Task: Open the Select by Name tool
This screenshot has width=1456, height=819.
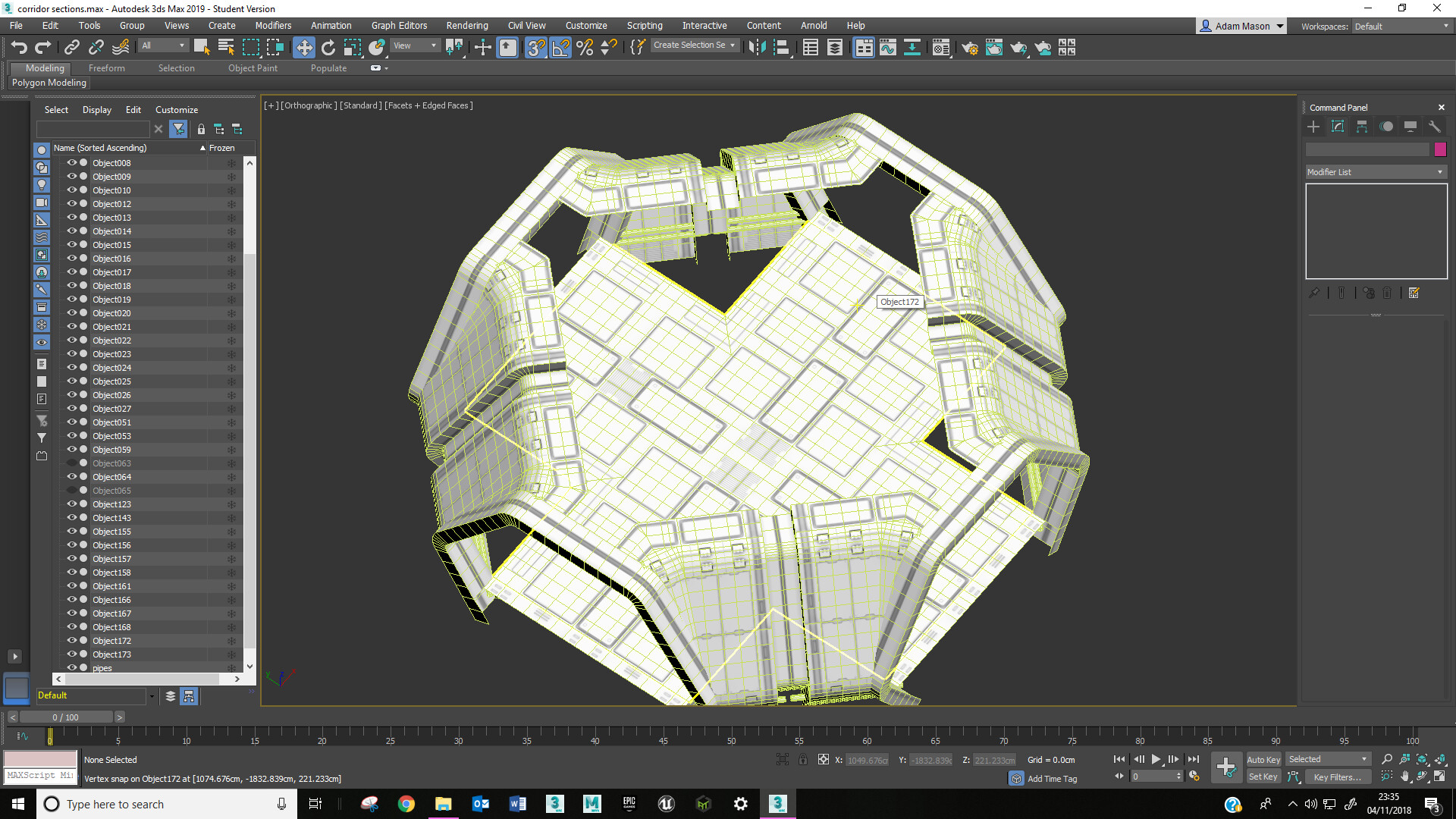Action: pos(226,48)
